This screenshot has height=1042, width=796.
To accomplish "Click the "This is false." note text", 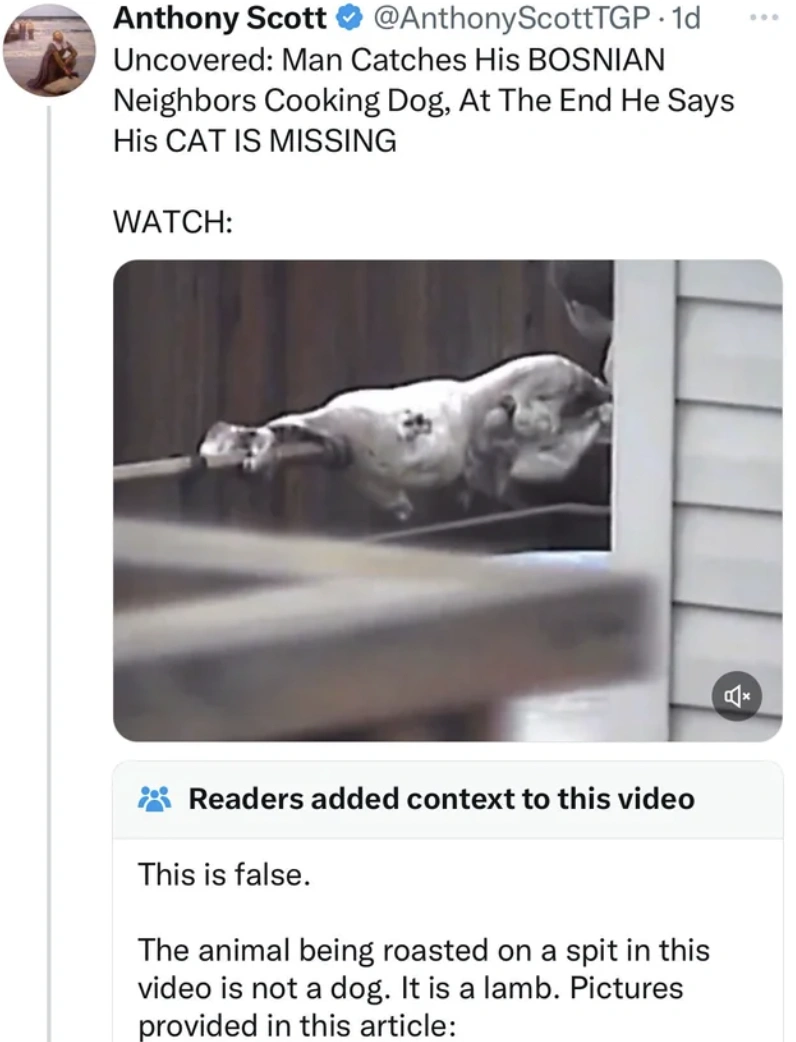I will point(224,875).
